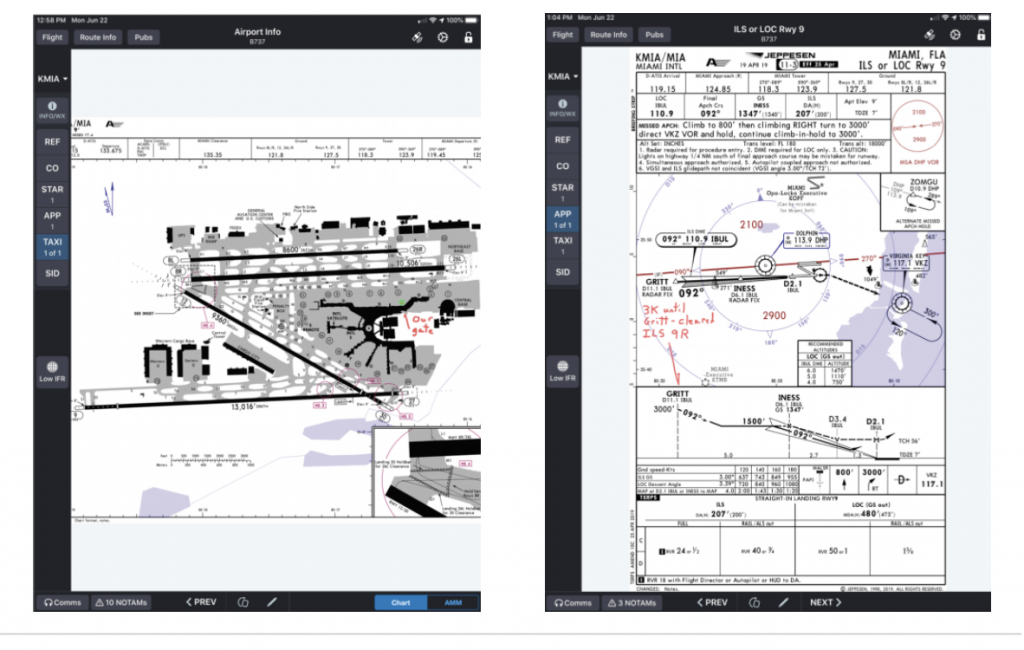Viewport: 1024px width, 650px height.
Task: Tap satellite GPS icon in ILS Rwy 9 window
Action: click(930, 35)
